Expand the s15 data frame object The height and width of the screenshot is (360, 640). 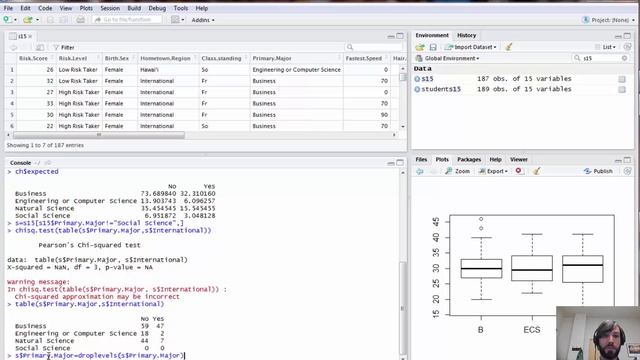click(x=417, y=79)
